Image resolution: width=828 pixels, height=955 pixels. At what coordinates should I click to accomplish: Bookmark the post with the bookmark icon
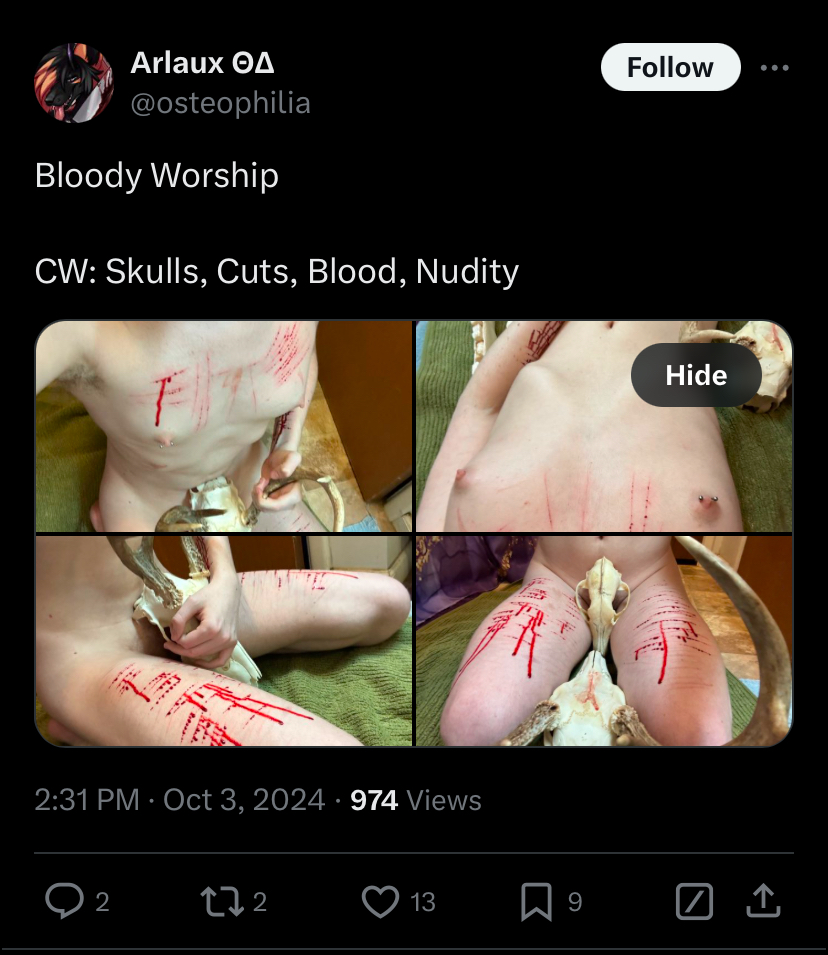tap(536, 901)
